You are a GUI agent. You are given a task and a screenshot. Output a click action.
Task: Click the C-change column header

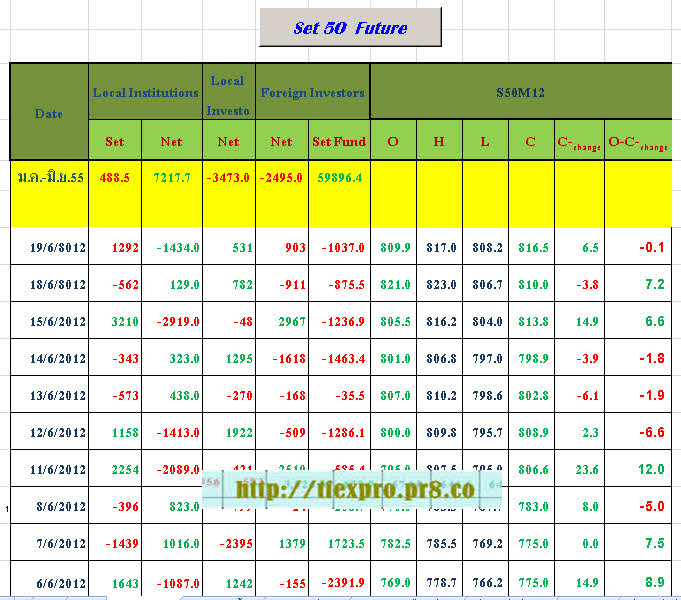[x=578, y=142]
